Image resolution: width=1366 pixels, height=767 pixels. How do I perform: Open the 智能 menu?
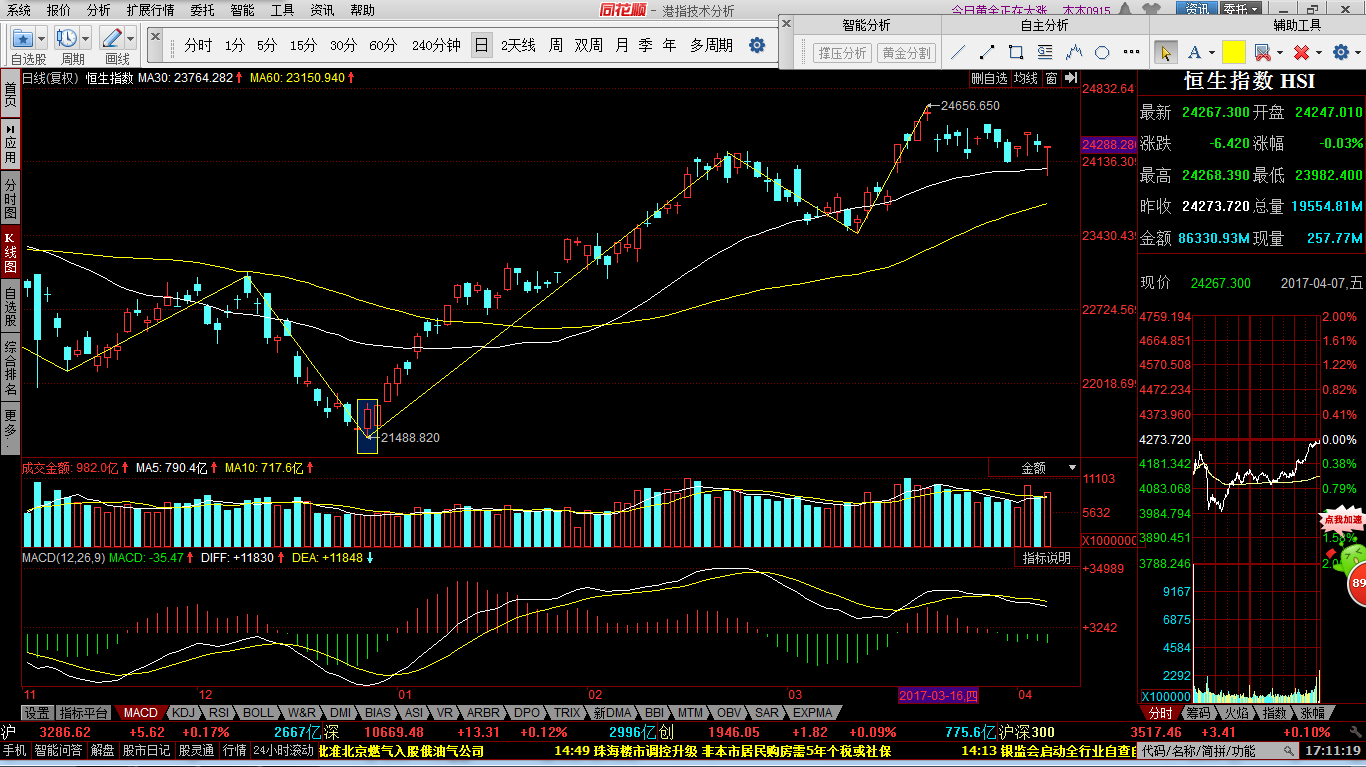(242, 10)
